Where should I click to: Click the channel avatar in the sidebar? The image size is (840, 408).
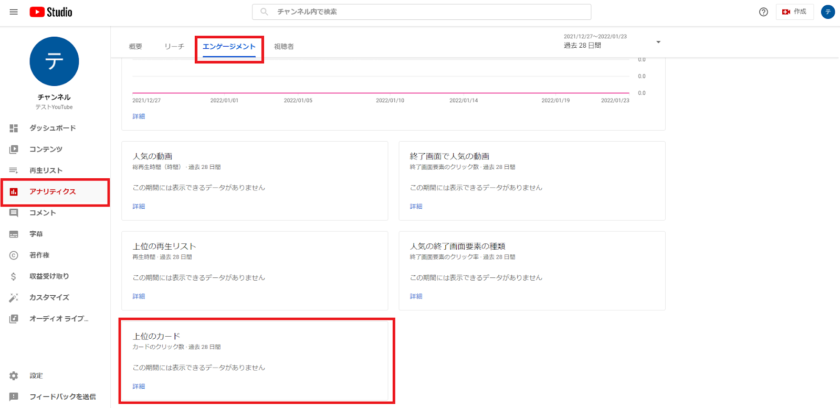55,62
